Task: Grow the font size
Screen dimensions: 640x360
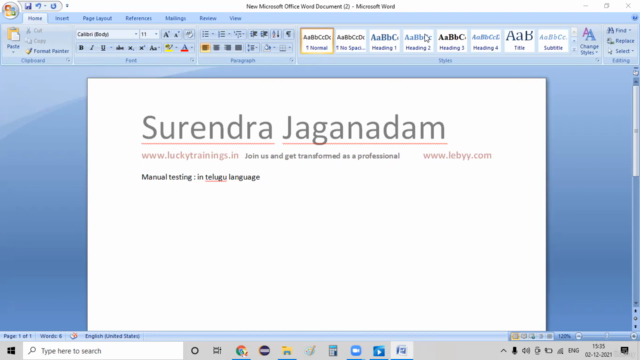Action: point(166,34)
